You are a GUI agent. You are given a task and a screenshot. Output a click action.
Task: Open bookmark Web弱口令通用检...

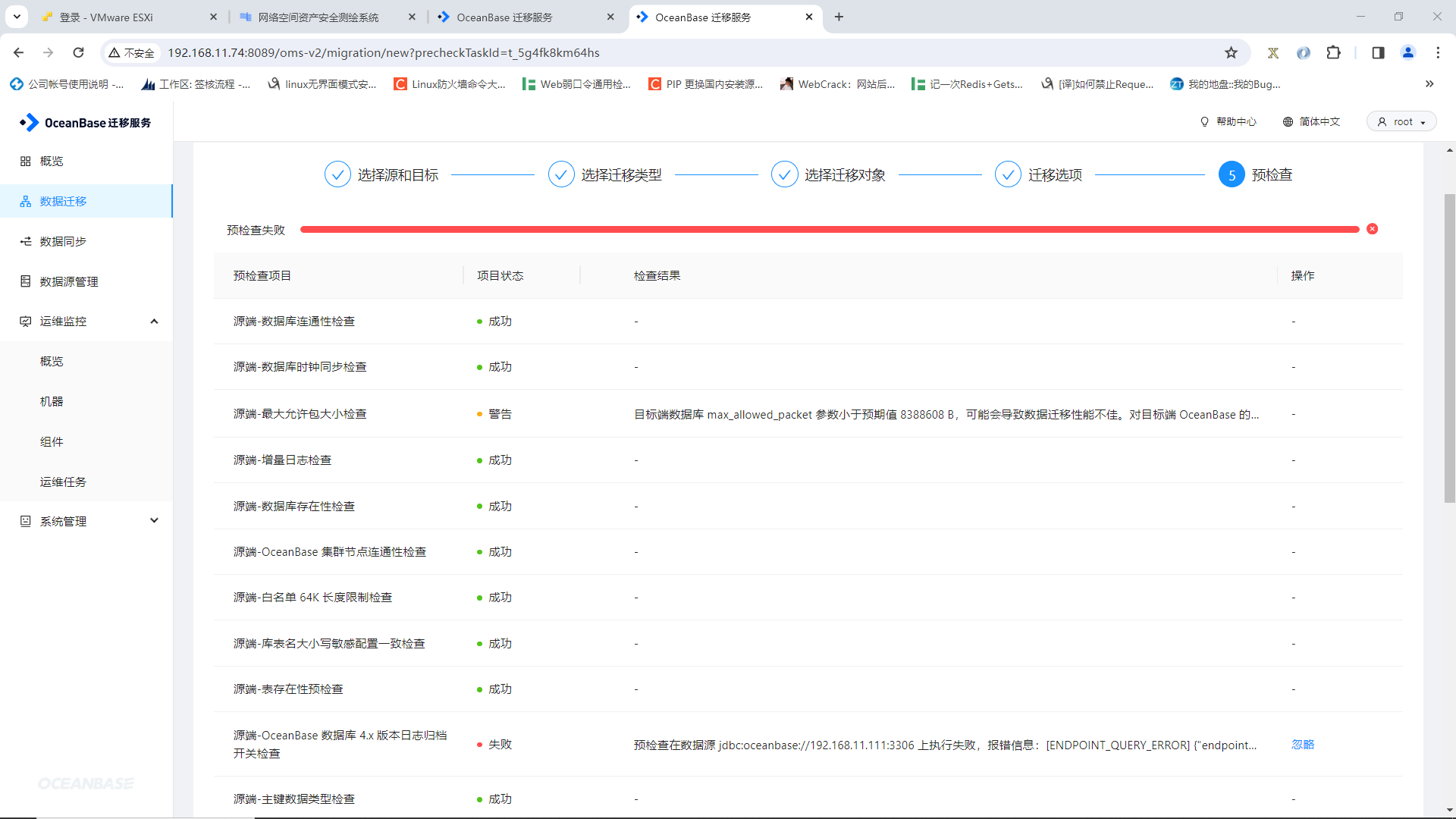click(x=577, y=84)
